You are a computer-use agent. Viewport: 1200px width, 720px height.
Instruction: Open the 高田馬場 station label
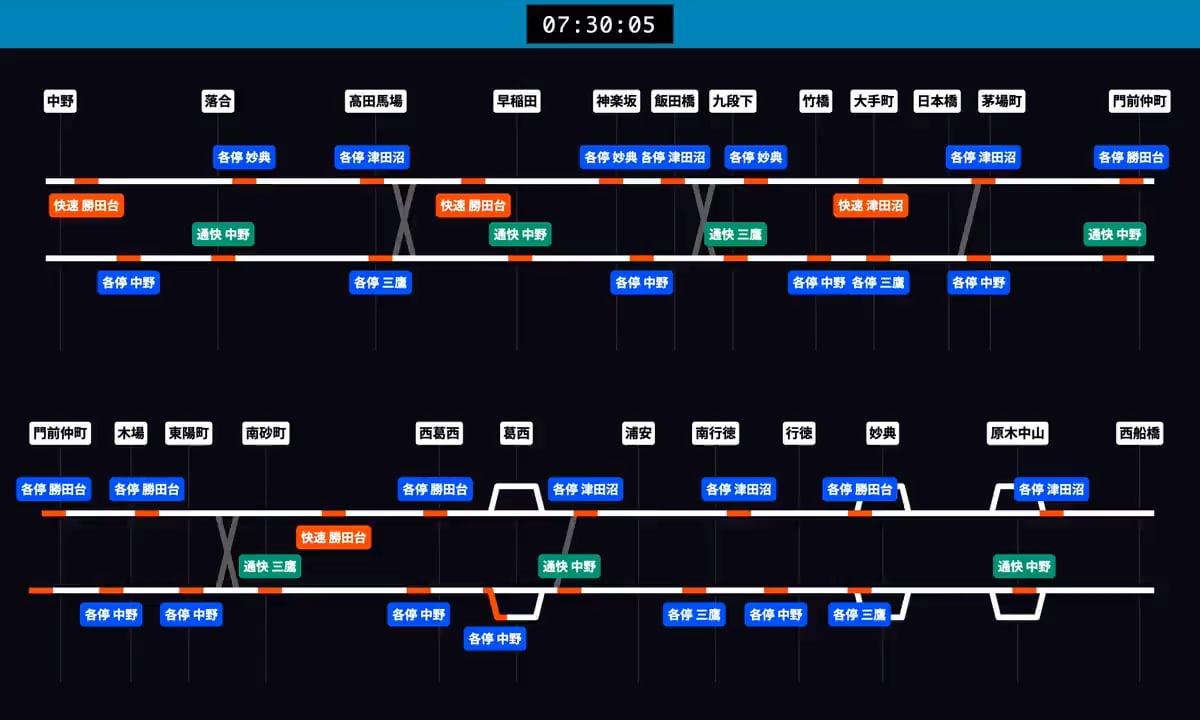376,101
